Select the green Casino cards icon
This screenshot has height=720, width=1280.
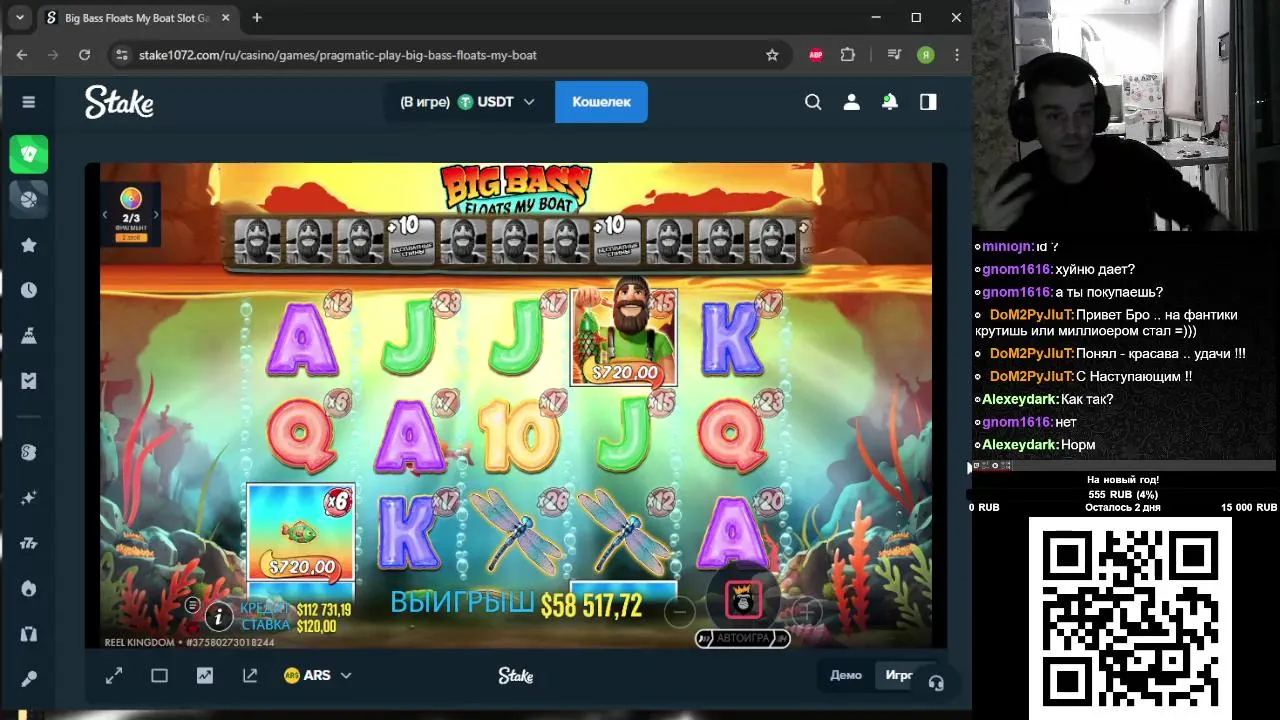coord(29,154)
